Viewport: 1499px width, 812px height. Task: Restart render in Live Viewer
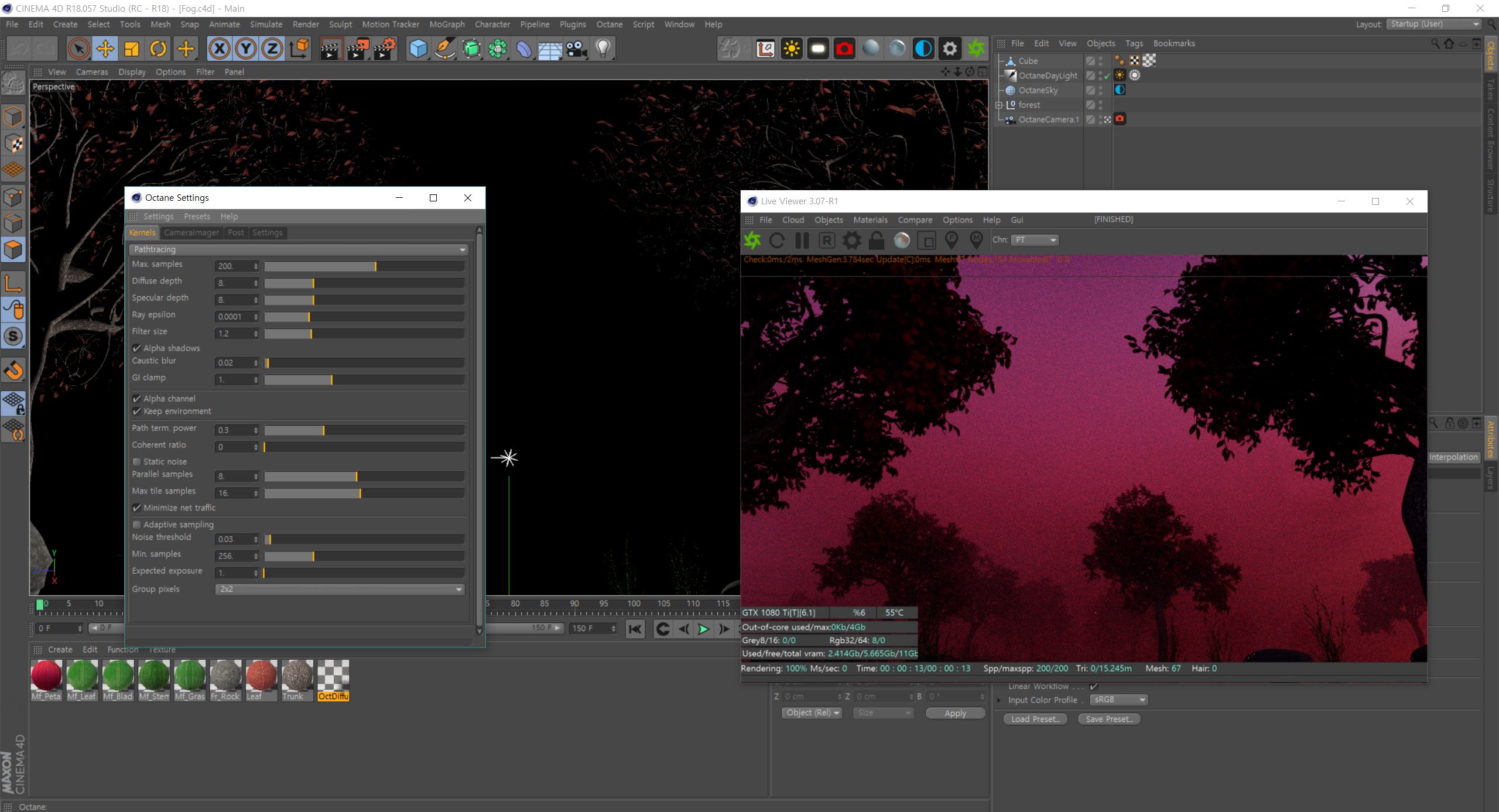pyautogui.click(x=777, y=240)
